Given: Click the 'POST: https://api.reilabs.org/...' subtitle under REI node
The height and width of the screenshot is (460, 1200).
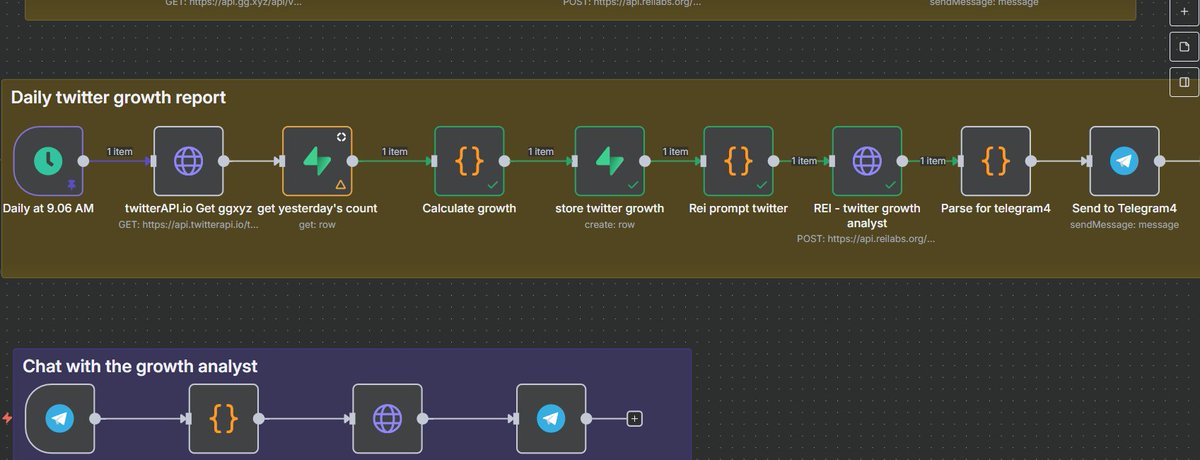Looking at the screenshot, I should (x=868, y=240).
